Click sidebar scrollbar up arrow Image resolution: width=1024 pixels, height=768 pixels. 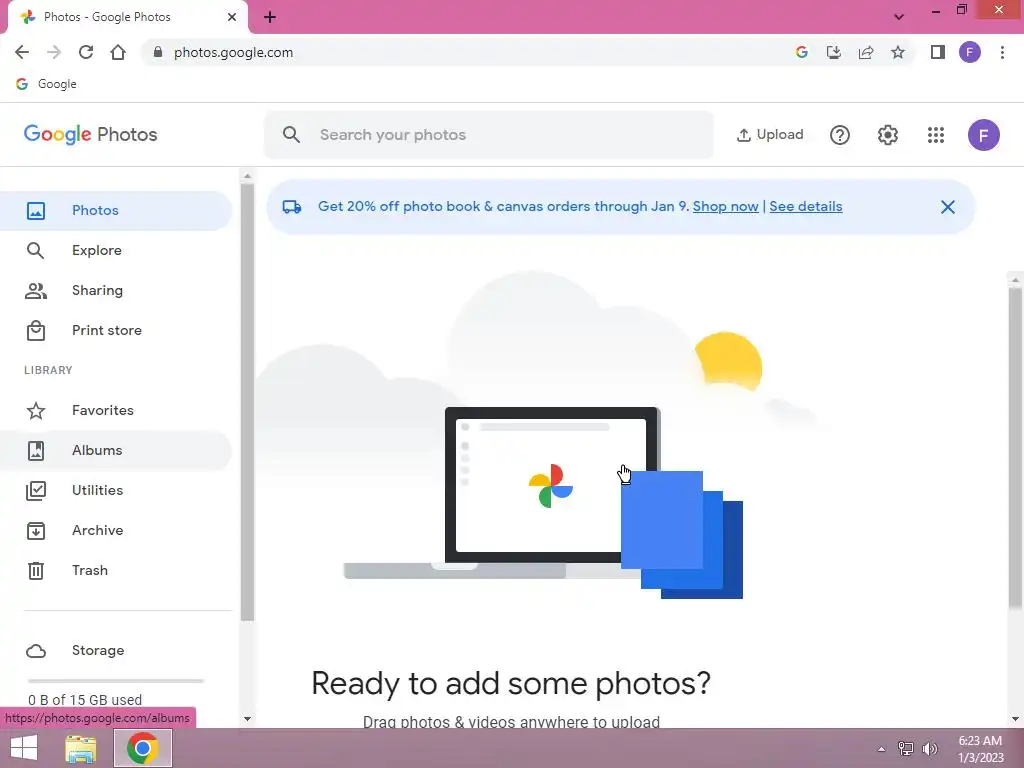[247, 176]
